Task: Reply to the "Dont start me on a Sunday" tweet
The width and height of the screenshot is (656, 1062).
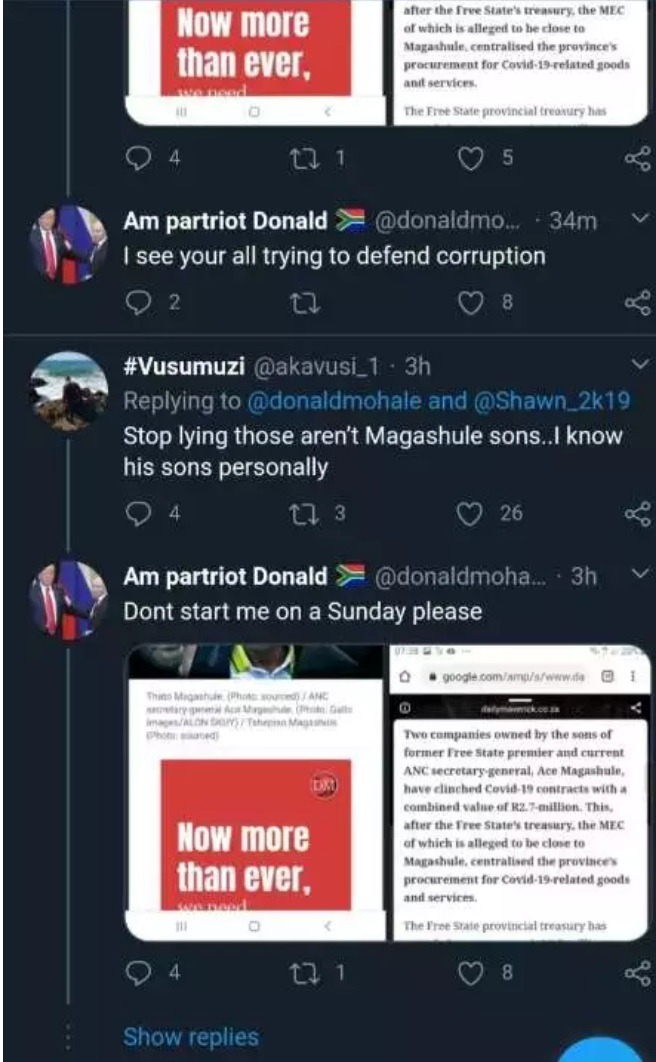Action: tap(139, 970)
